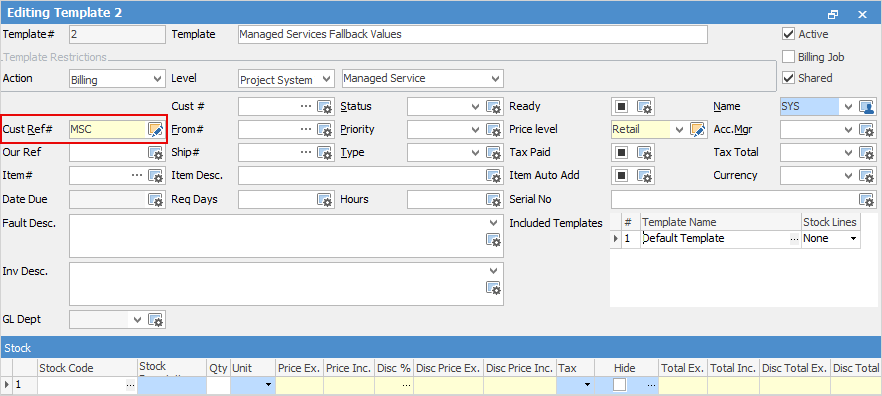Click the gear icon beside Item# field

[156, 176]
